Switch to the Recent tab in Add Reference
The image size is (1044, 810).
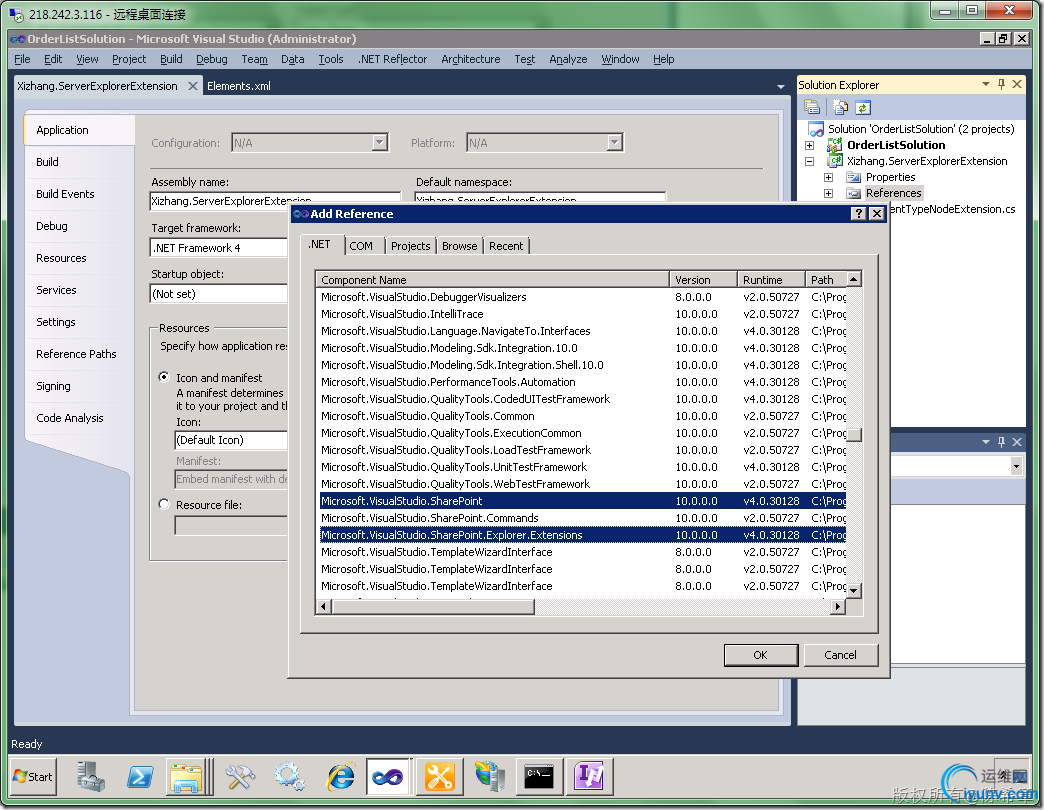tap(506, 246)
